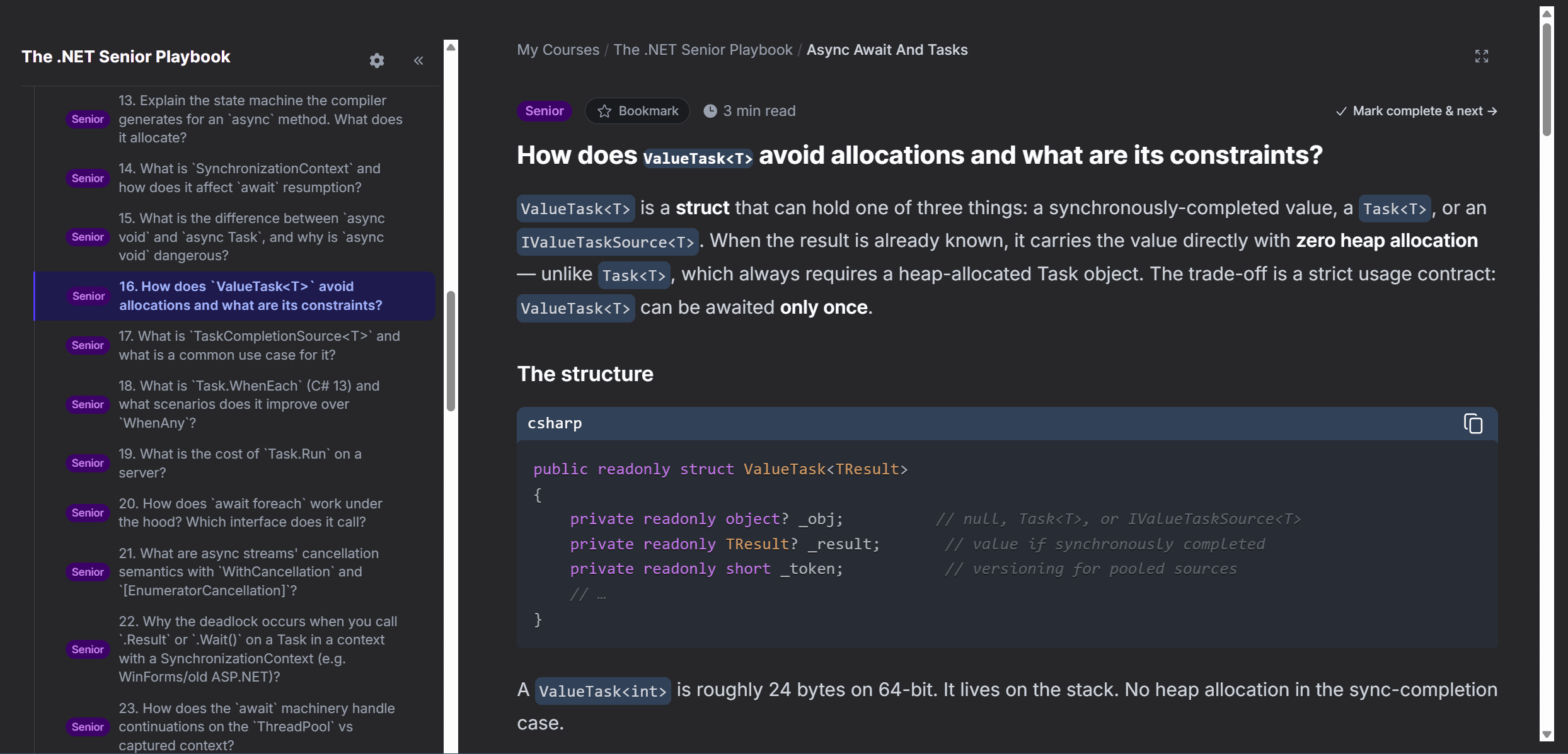Click Async Await And Tasks breadcrumb
Image resolution: width=1568 pixels, height=754 pixels.
[x=887, y=50]
